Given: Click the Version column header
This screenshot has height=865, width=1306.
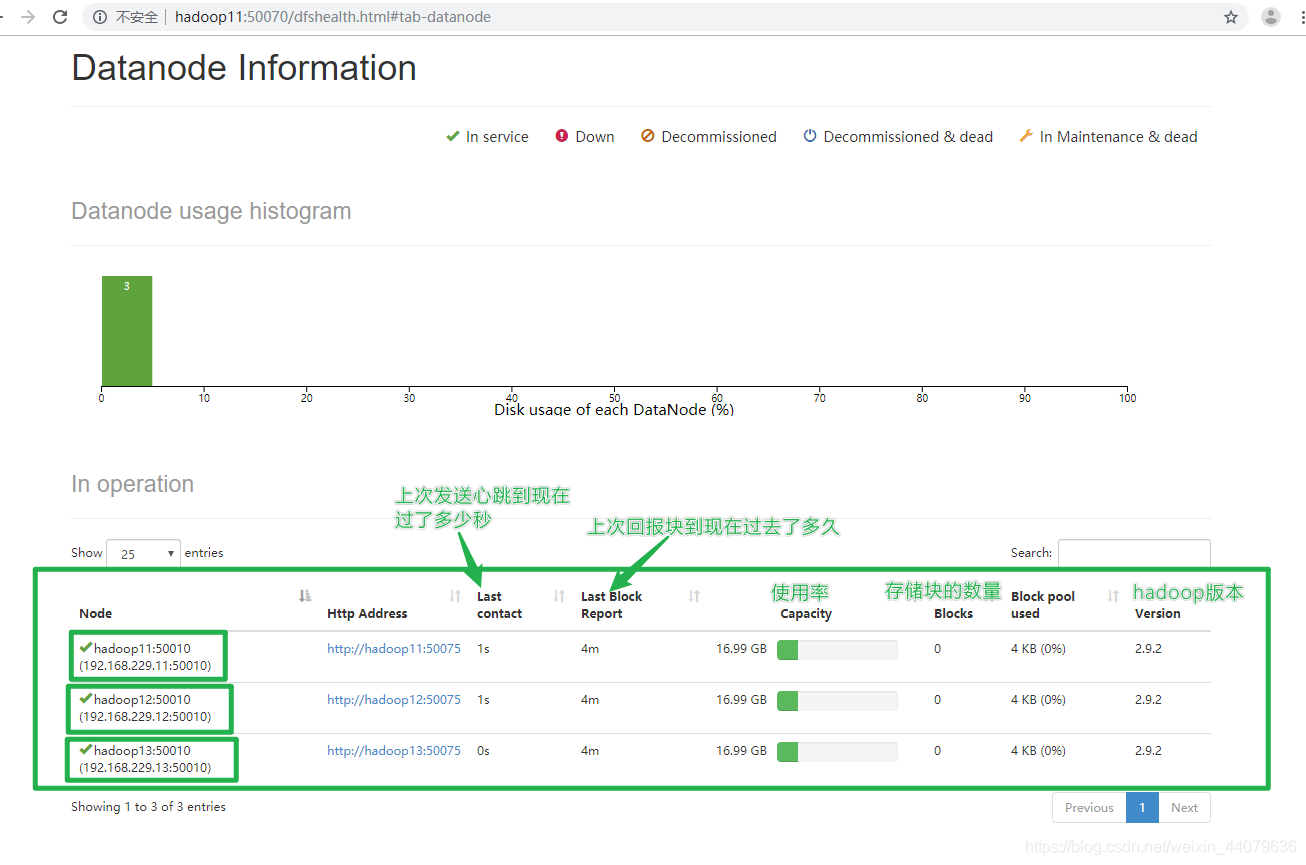Looking at the screenshot, I should [x=1158, y=614].
